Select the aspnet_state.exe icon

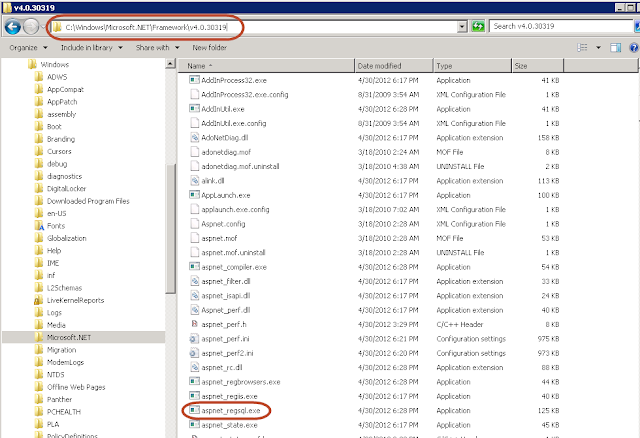(194, 425)
